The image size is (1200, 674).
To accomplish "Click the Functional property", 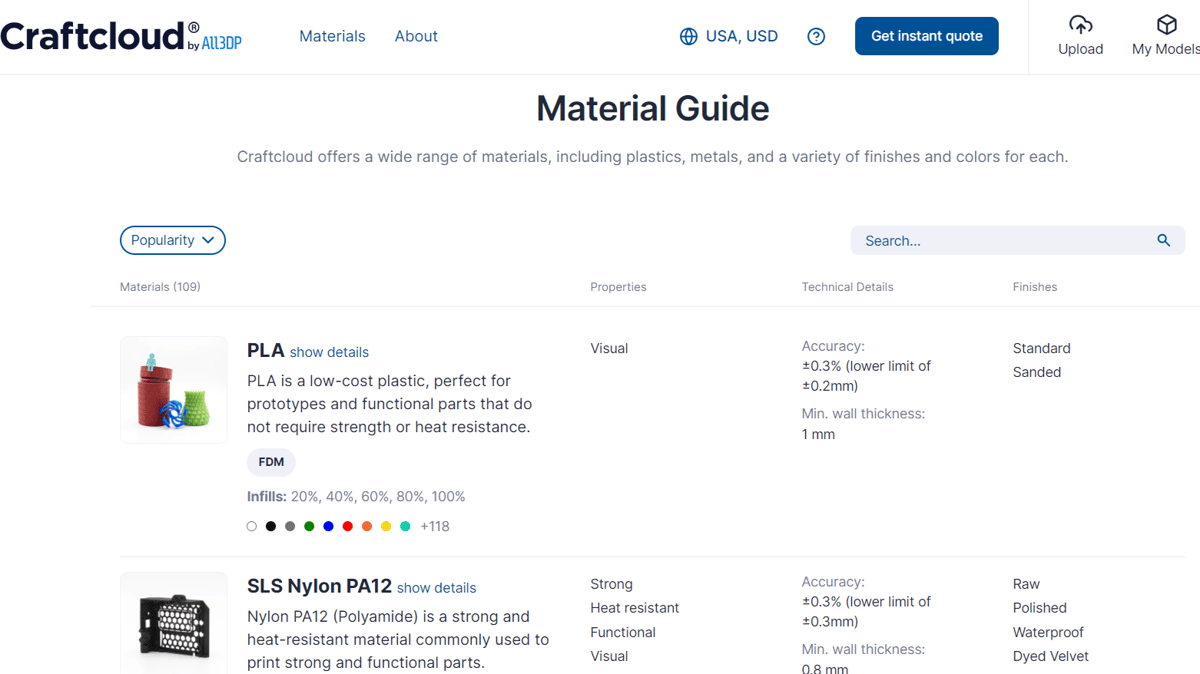I will (623, 632).
